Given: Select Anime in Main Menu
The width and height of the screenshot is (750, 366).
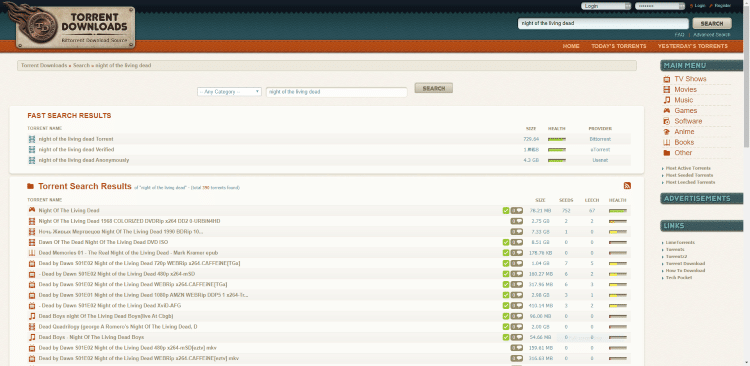Looking at the screenshot, I should (684, 132).
